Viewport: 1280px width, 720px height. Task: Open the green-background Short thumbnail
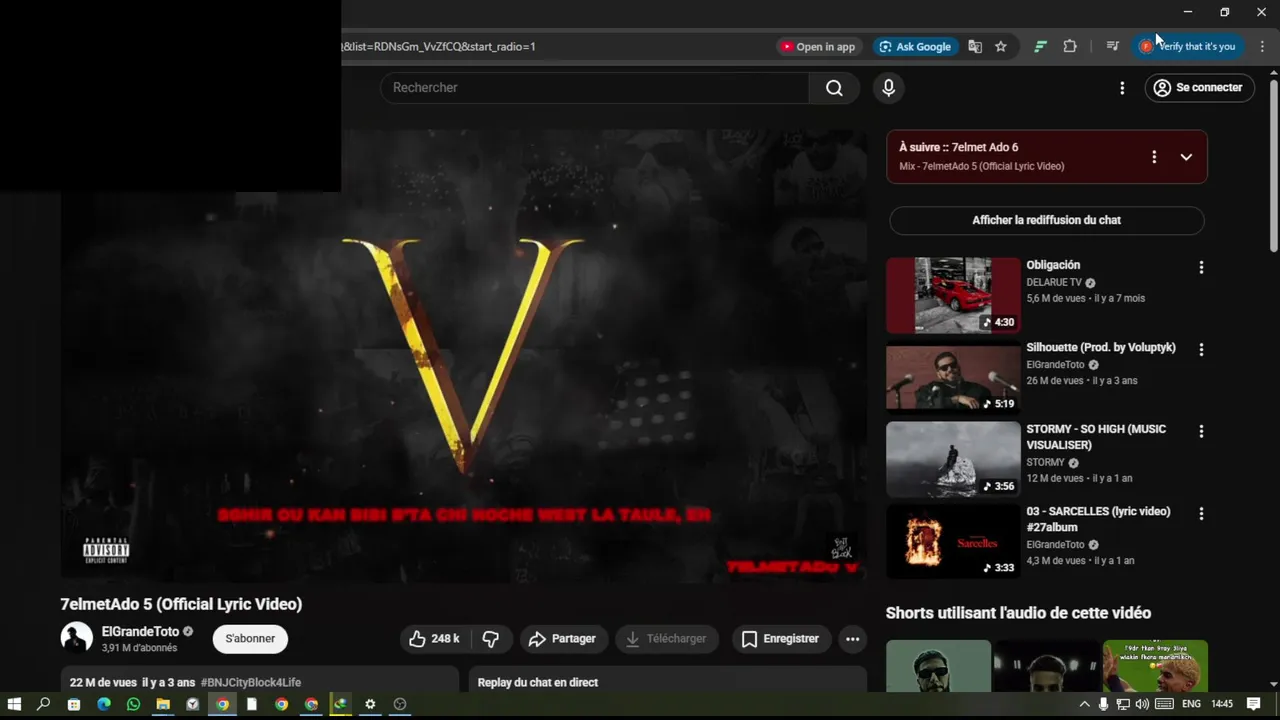click(x=1155, y=666)
